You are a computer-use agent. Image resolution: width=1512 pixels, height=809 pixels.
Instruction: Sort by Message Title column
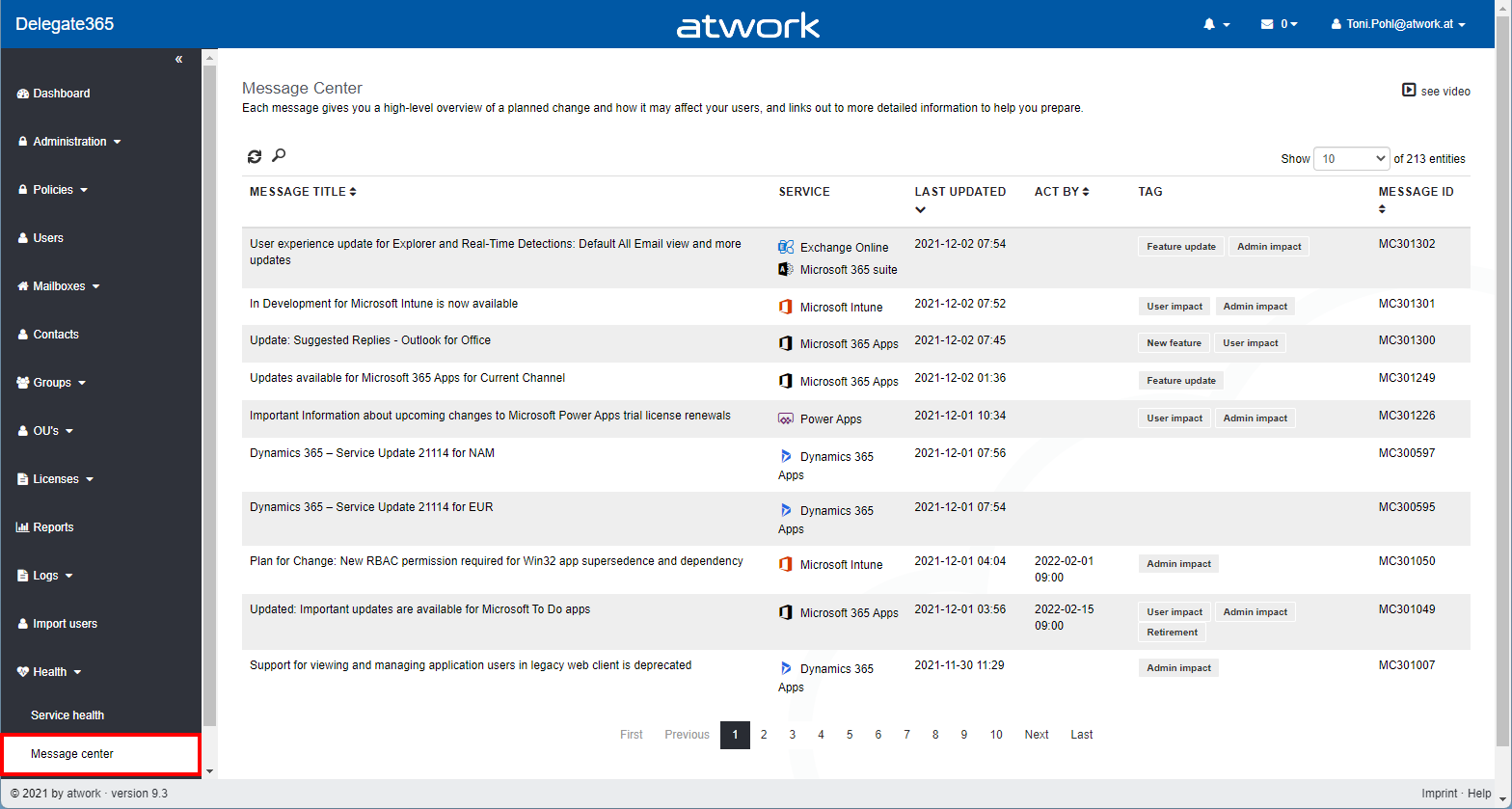click(303, 192)
